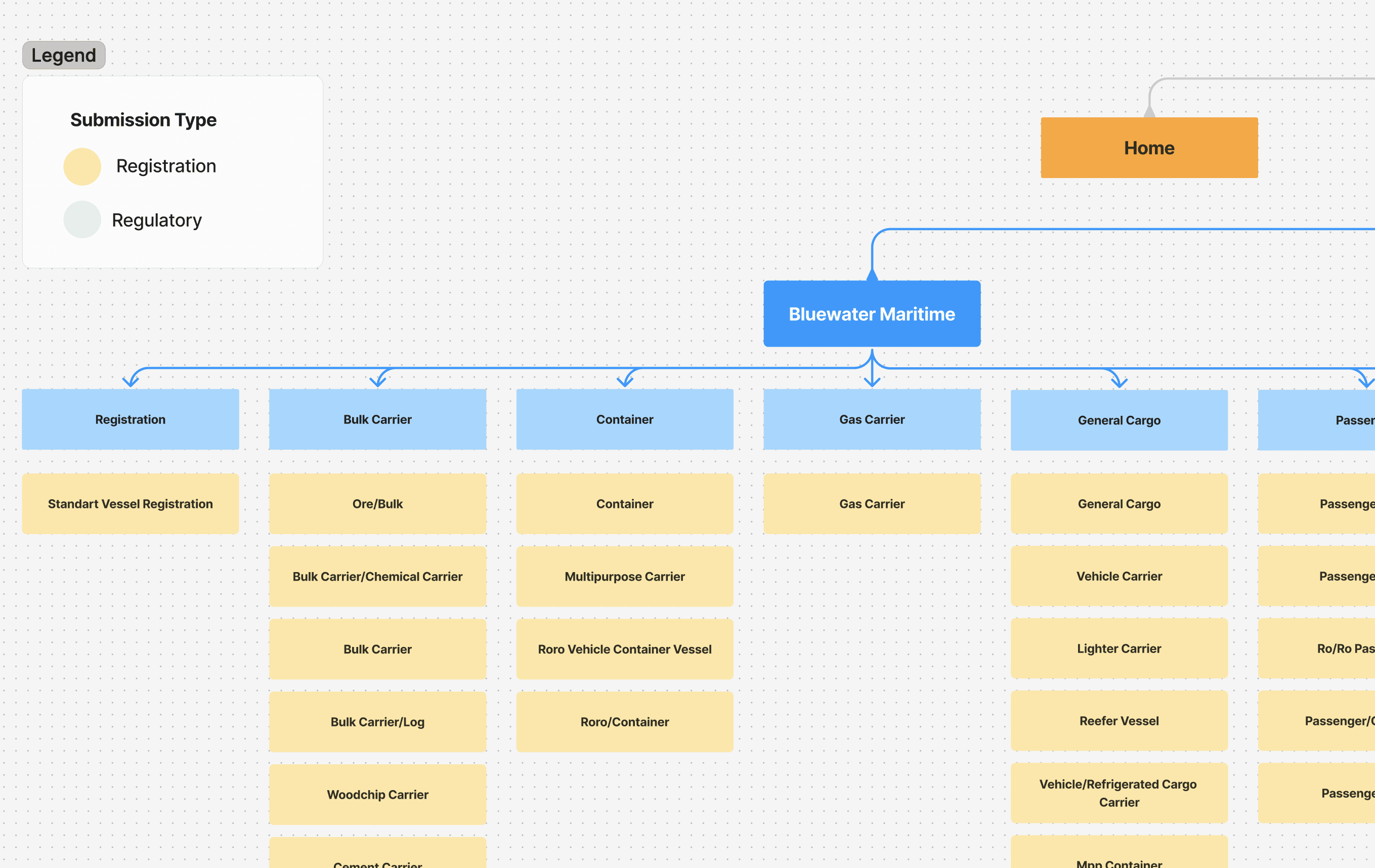
Task: Click the orange Home node
Action: pyautogui.click(x=1149, y=148)
